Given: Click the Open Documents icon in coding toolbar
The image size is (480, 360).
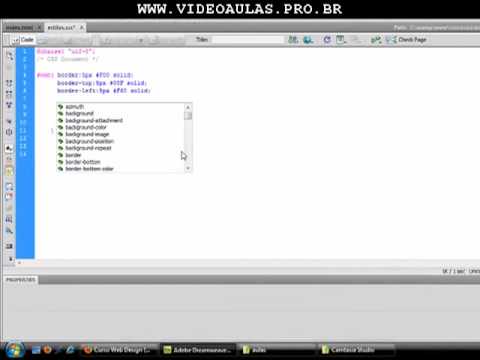Looking at the screenshot, I should pyautogui.click(x=9, y=56).
